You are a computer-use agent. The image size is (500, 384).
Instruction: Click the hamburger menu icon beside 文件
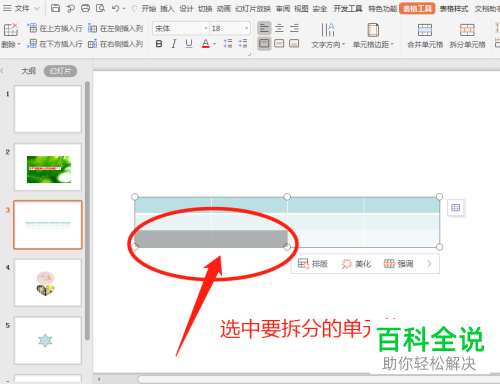(x=7, y=8)
